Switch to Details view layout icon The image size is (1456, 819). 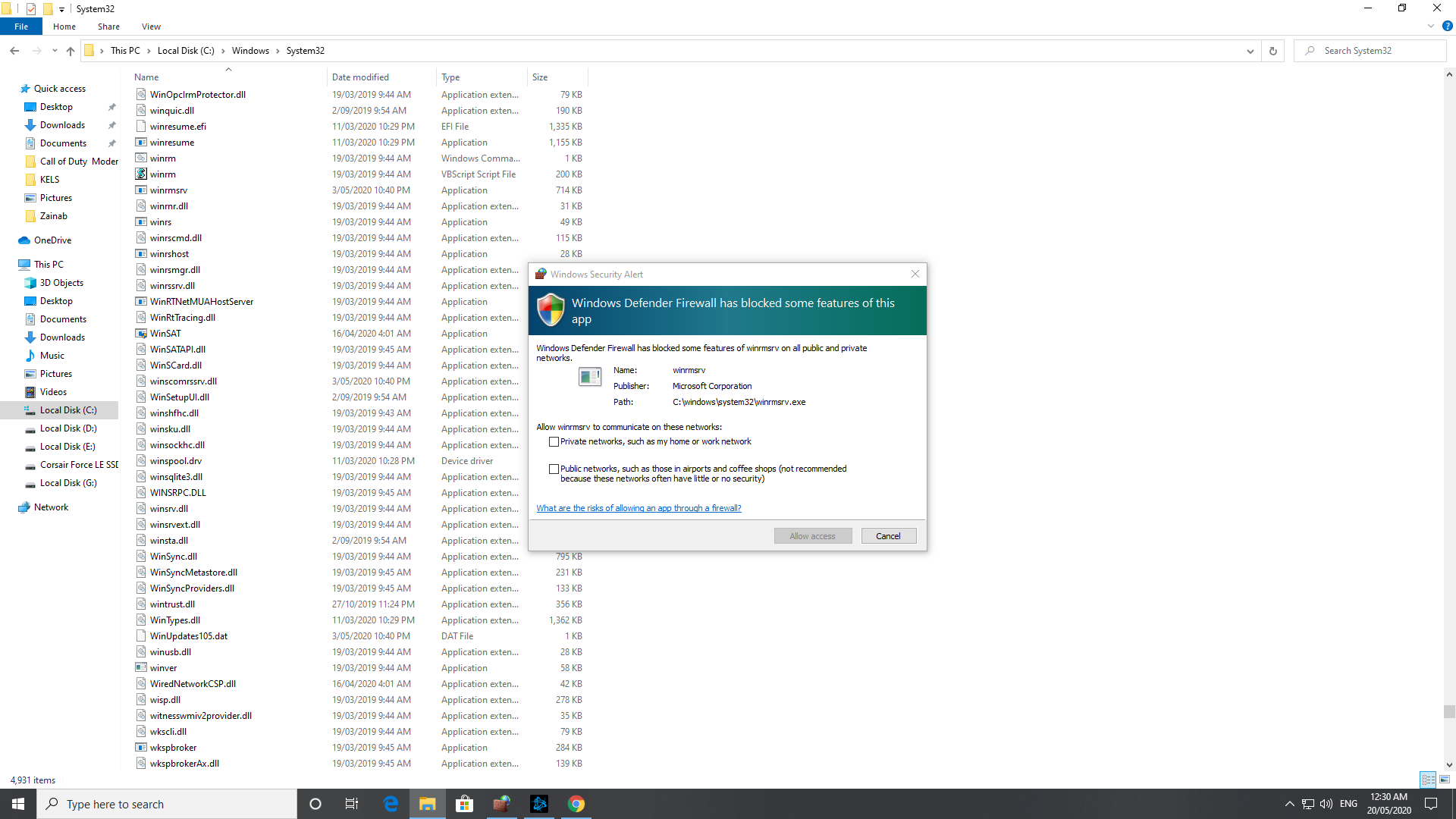pyautogui.click(x=1428, y=780)
